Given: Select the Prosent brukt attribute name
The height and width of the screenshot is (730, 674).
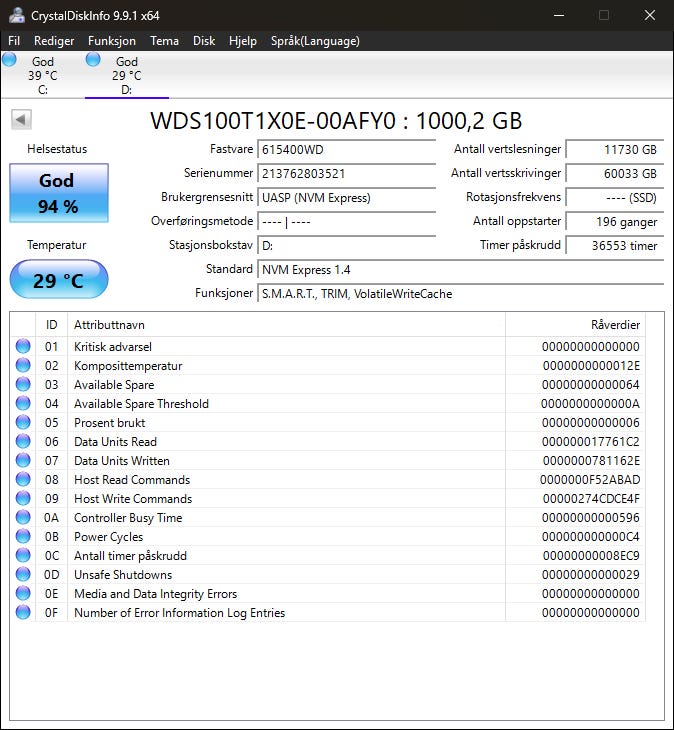Looking at the screenshot, I should pyautogui.click(x=109, y=423).
